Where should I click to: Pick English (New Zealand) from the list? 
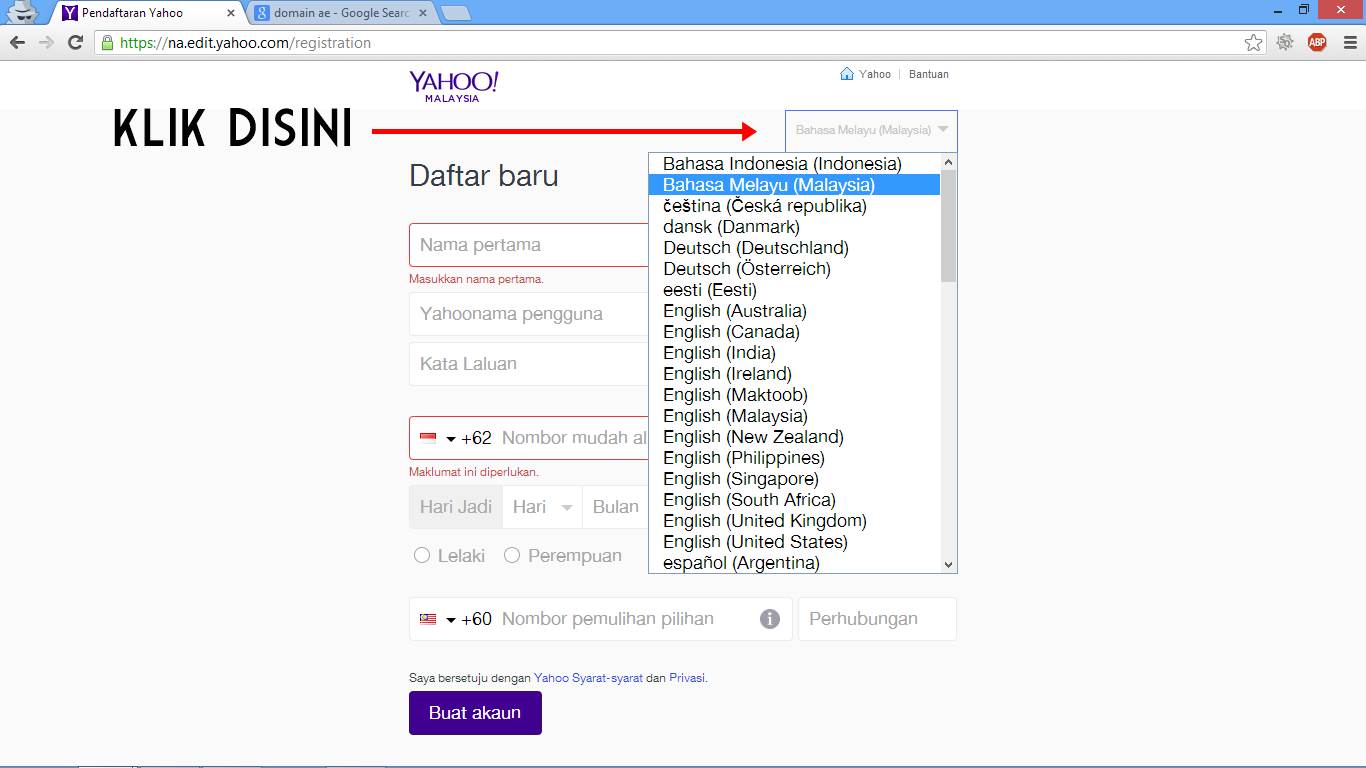coord(795,437)
